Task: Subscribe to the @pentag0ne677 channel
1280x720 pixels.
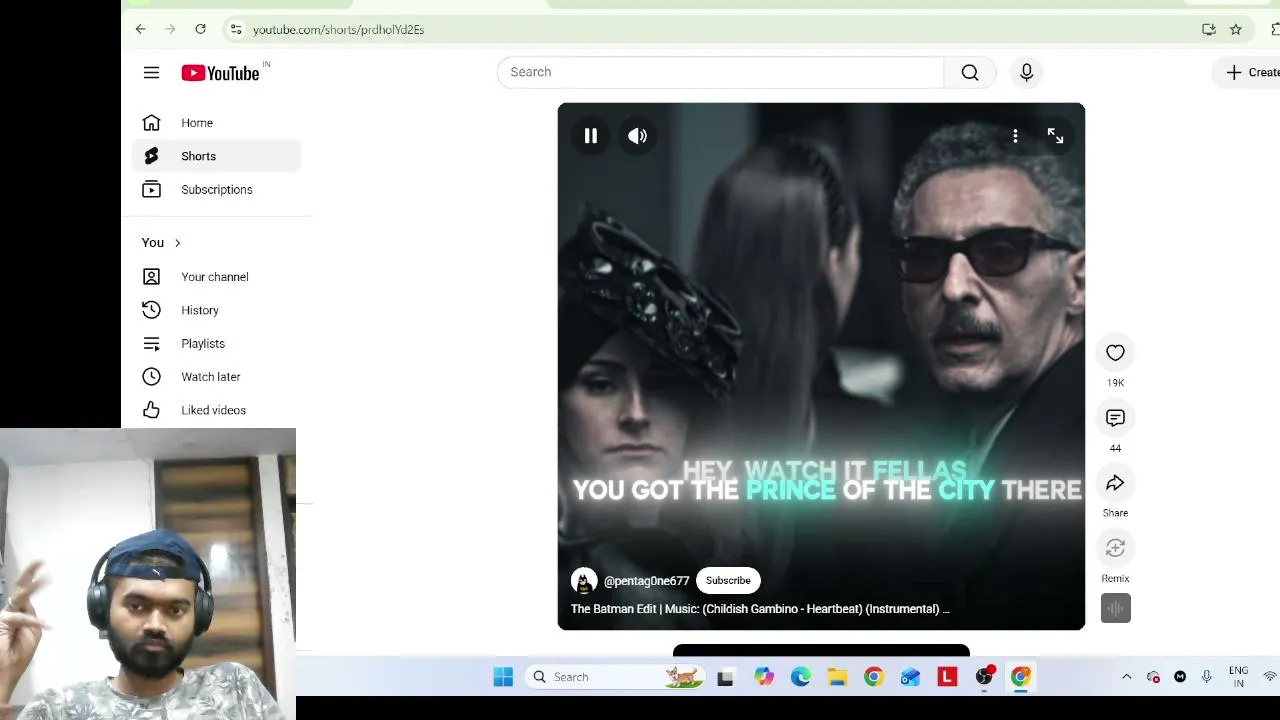Action: [728, 581]
